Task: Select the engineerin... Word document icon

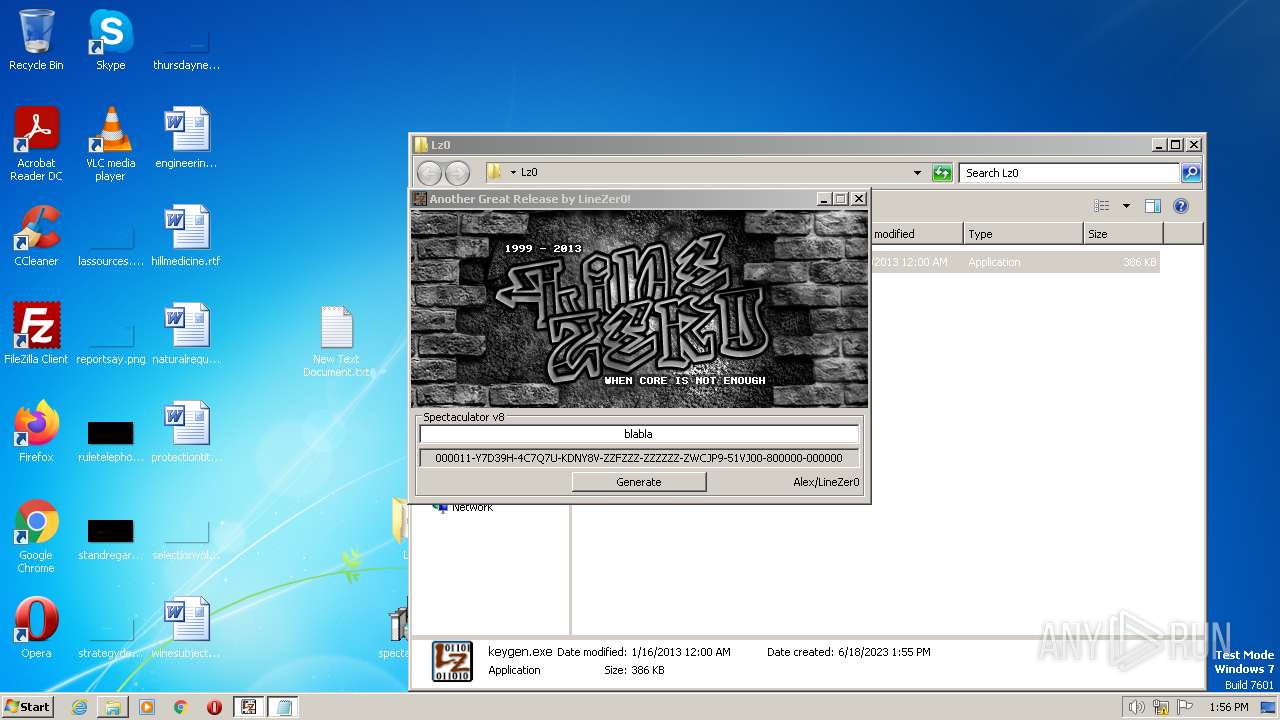Action: point(186,138)
